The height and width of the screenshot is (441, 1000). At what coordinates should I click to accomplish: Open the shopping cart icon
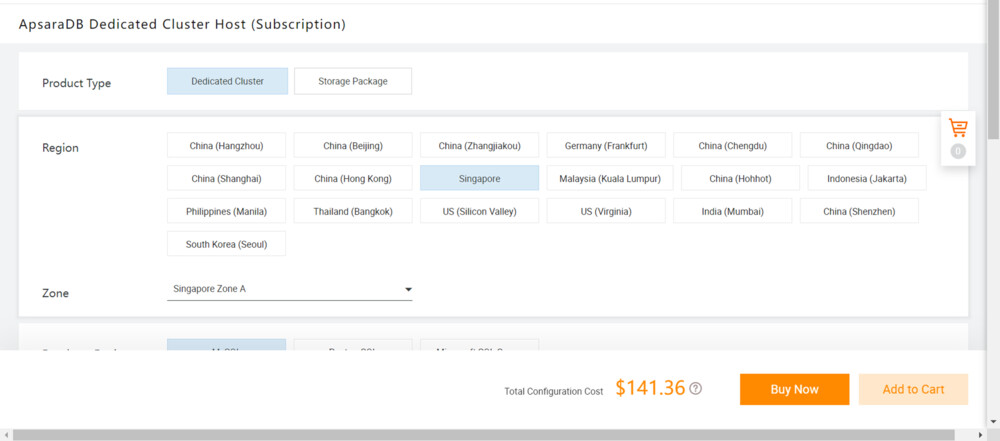click(958, 129)
